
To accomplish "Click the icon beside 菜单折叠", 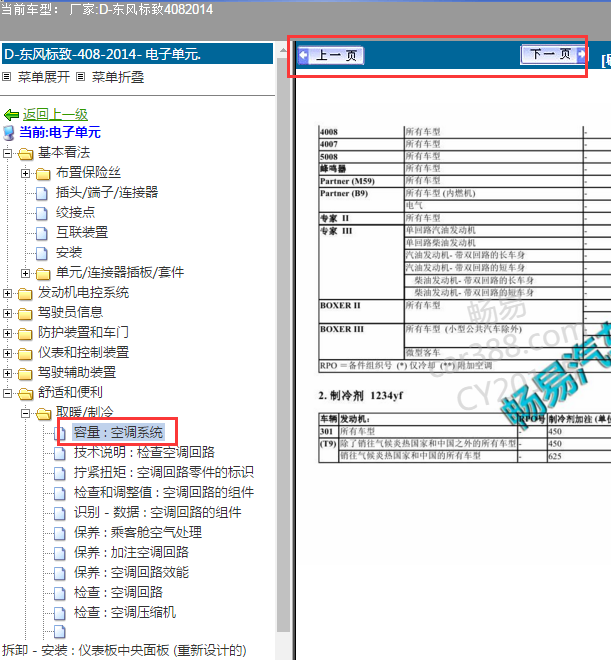I will pos(81,77).
